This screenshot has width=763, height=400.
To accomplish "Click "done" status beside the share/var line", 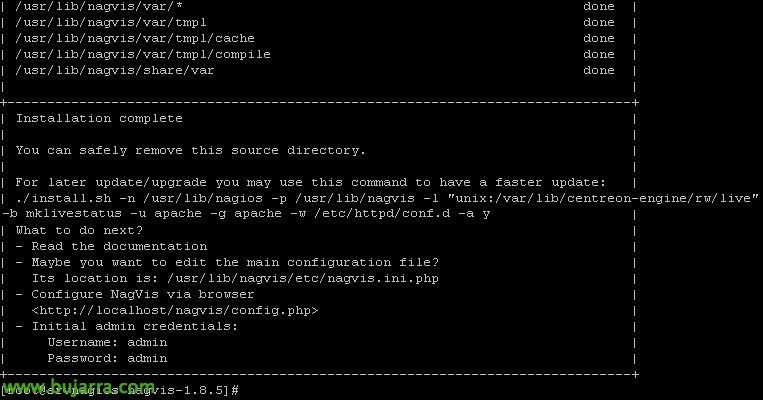I will [x=598, y=70].
